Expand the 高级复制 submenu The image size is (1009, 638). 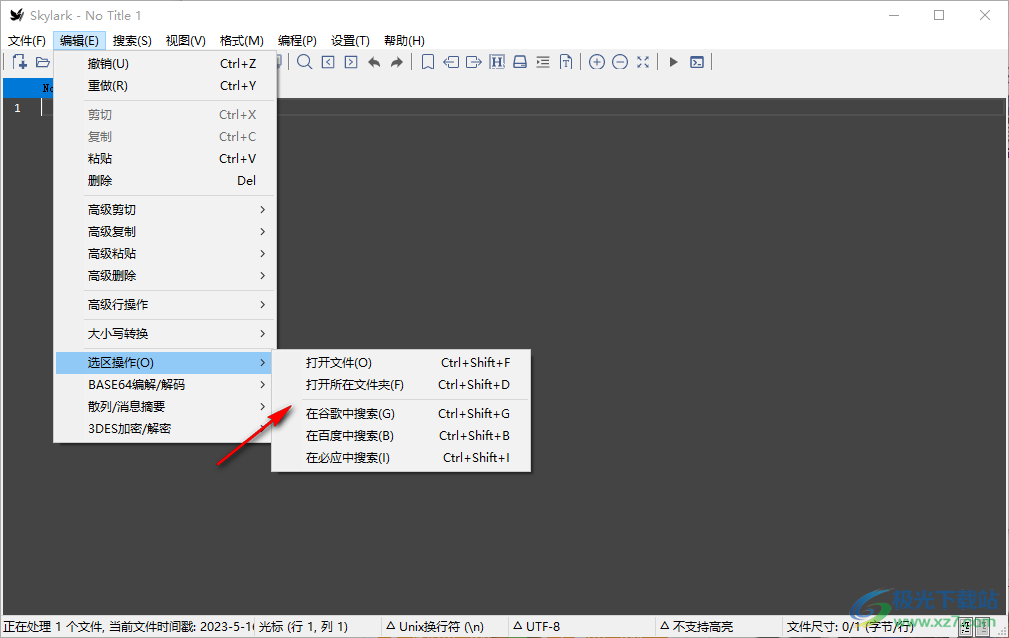165,232
